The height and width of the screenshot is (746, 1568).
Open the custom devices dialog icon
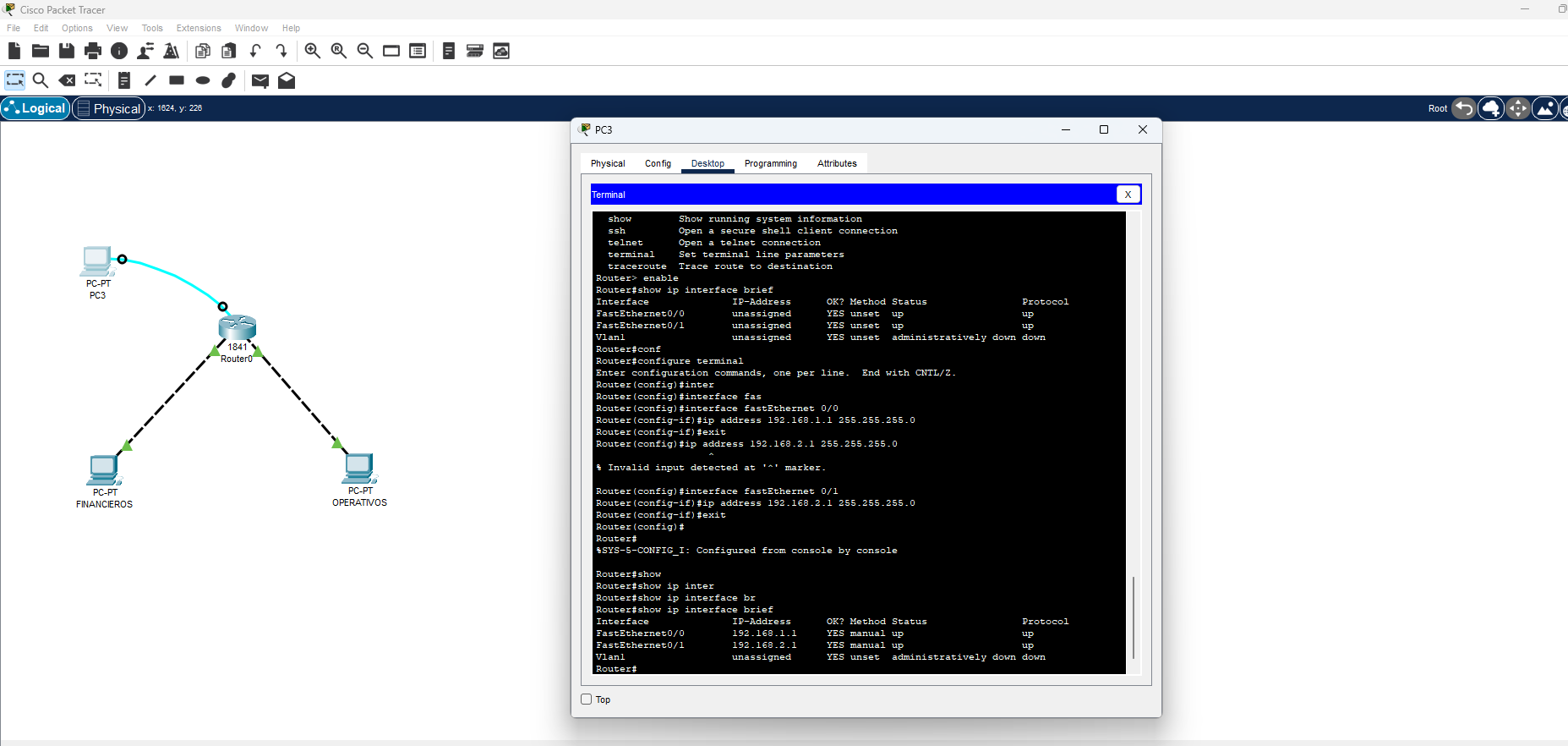pos(418,51)
